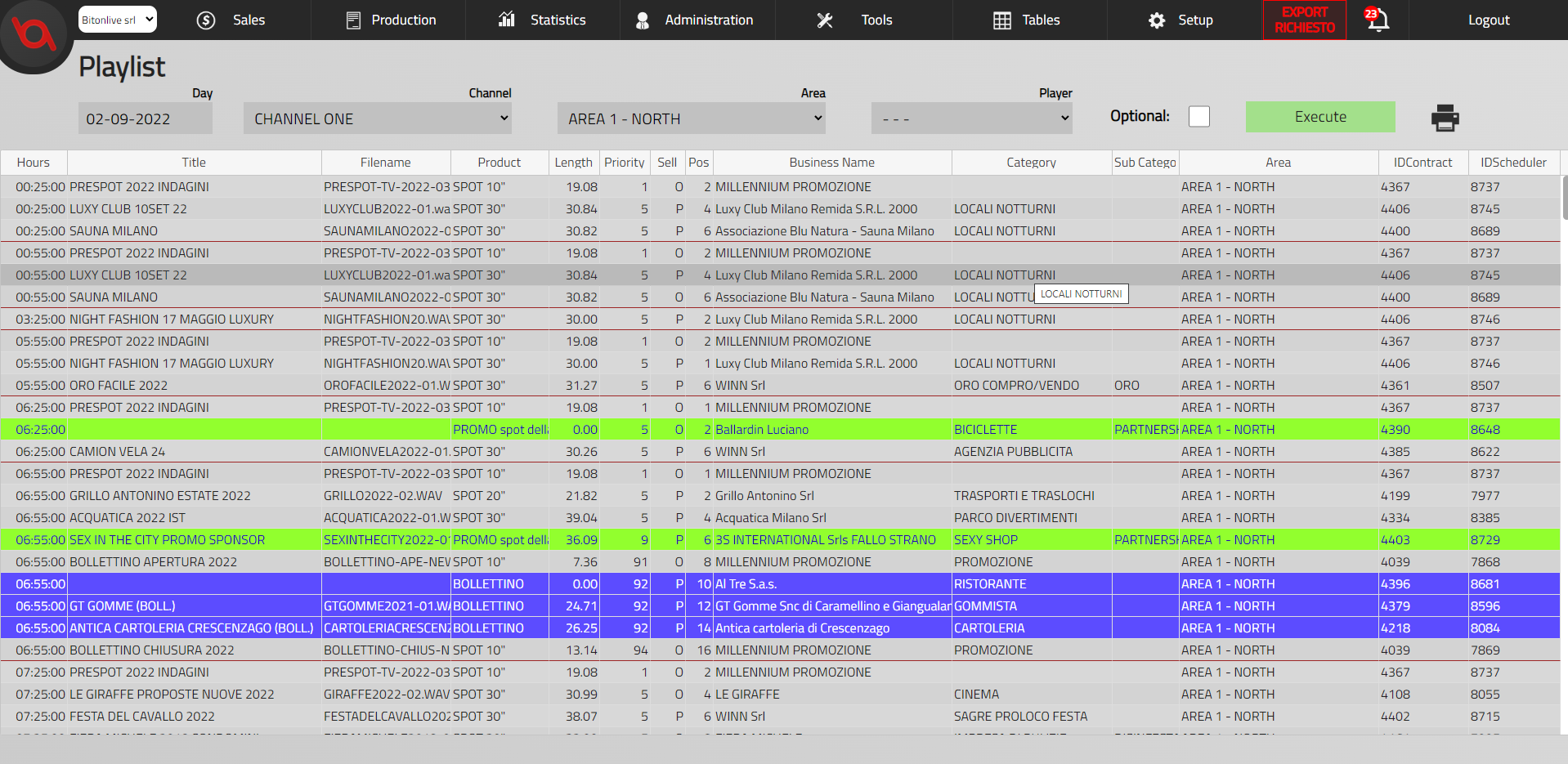
Task: Click the FESTA DEL CAVALLO 2022 title
Action: coord(141,717)
